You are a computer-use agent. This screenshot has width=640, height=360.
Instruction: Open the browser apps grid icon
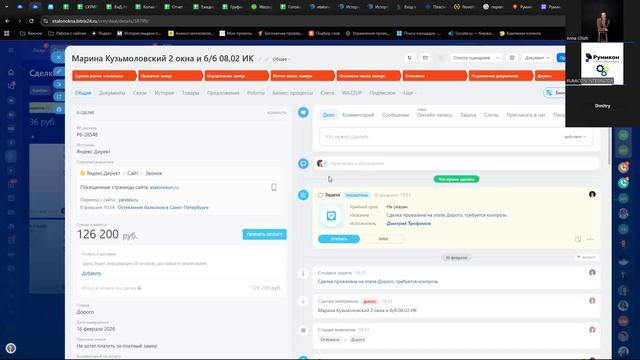tap(7, 33)
